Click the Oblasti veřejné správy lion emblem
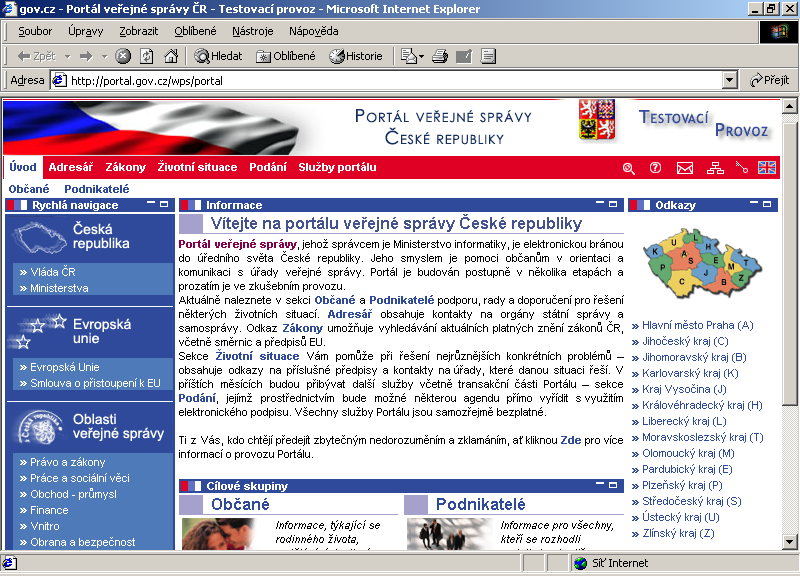800x576 pixels. tap(40, 427)
